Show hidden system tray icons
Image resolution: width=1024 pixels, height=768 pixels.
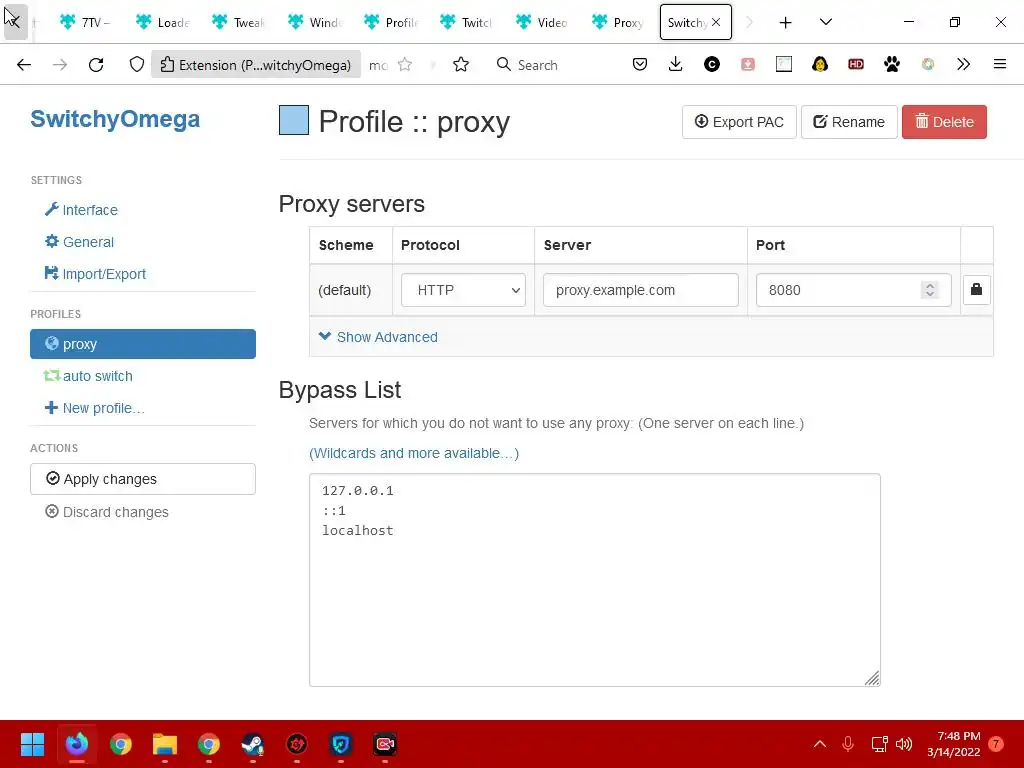(x=820, y=744)
